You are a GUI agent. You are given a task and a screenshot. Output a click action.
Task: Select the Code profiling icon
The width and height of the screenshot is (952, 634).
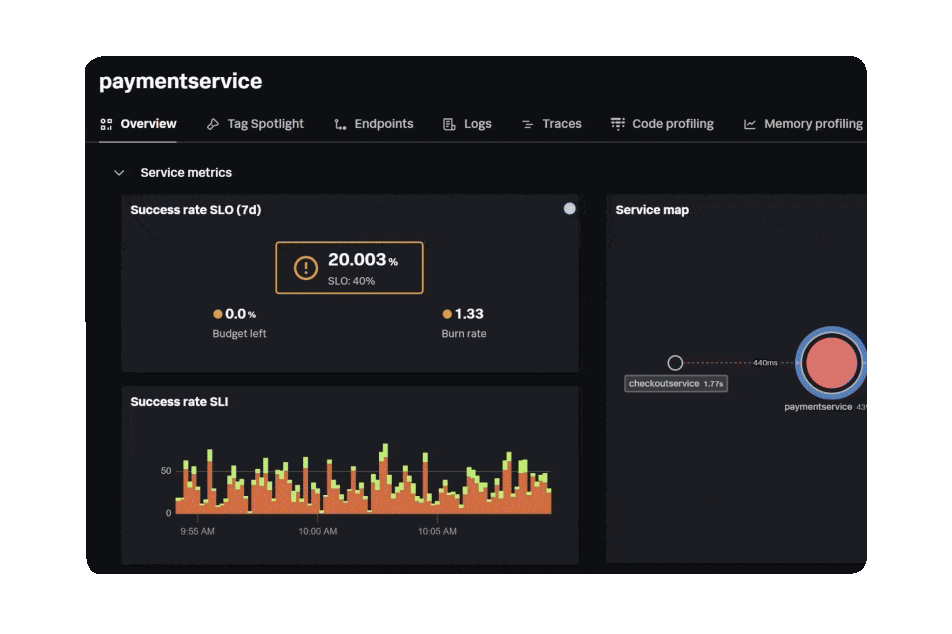(618, 123)
